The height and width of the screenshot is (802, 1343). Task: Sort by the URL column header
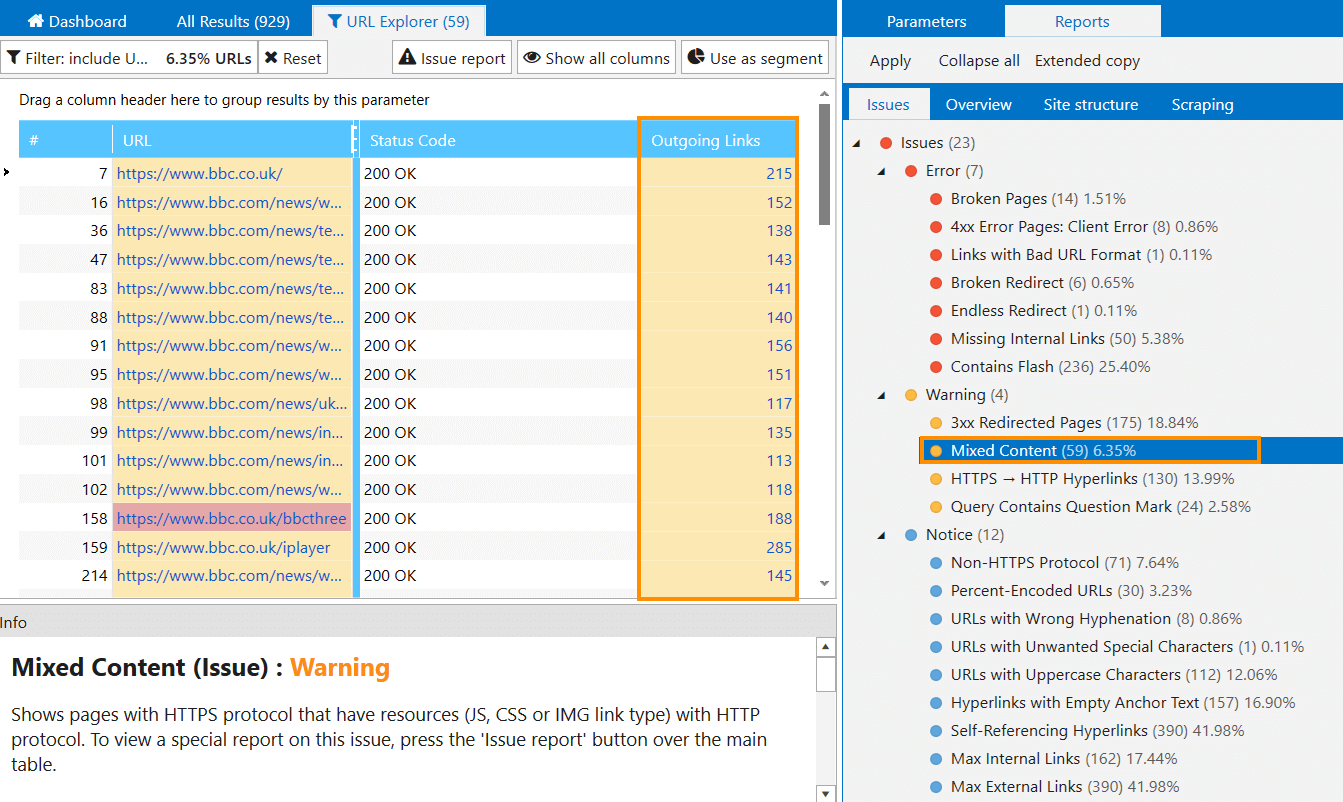233,140
